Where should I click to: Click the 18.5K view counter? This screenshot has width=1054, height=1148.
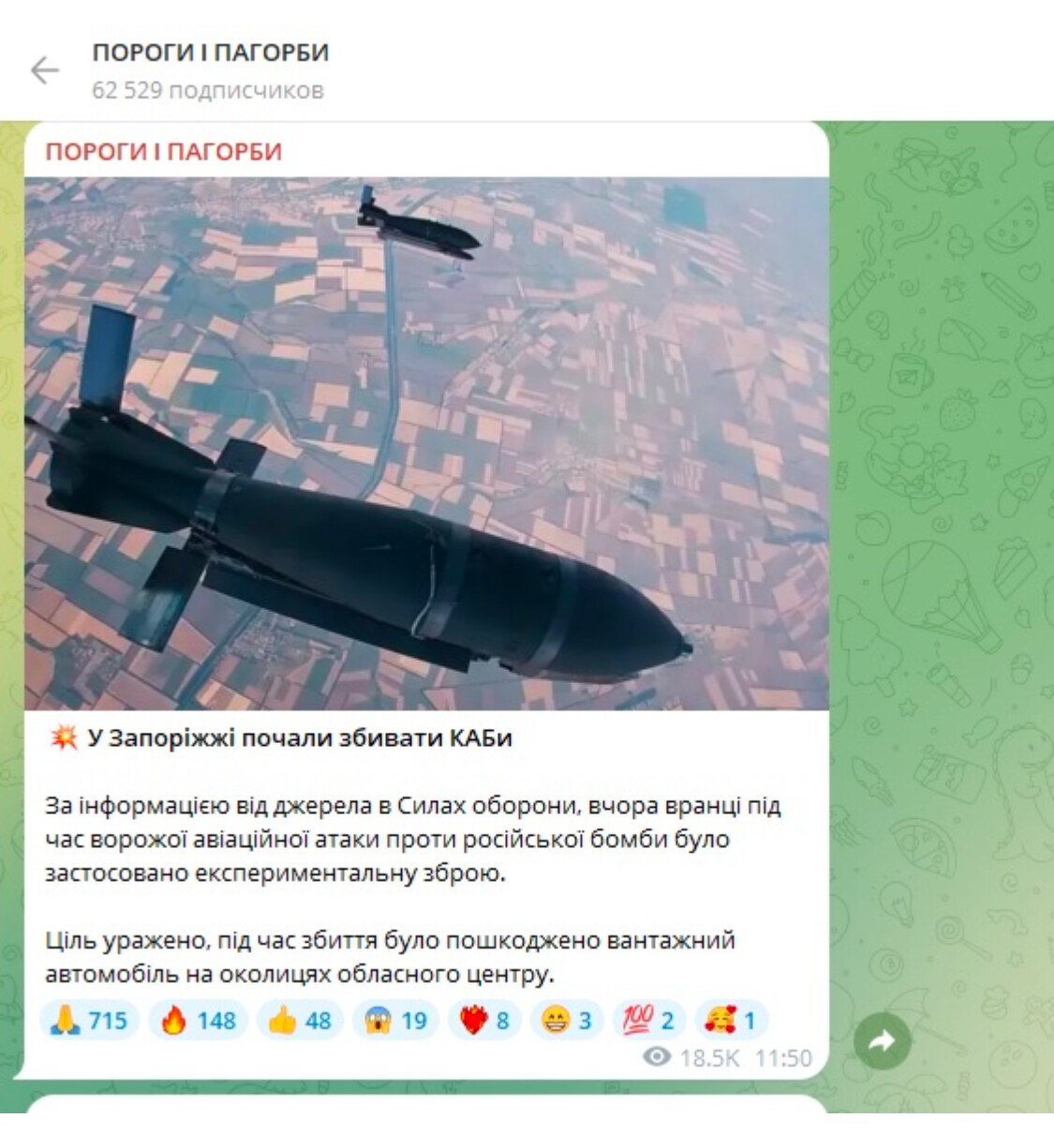click(709, 1058)
